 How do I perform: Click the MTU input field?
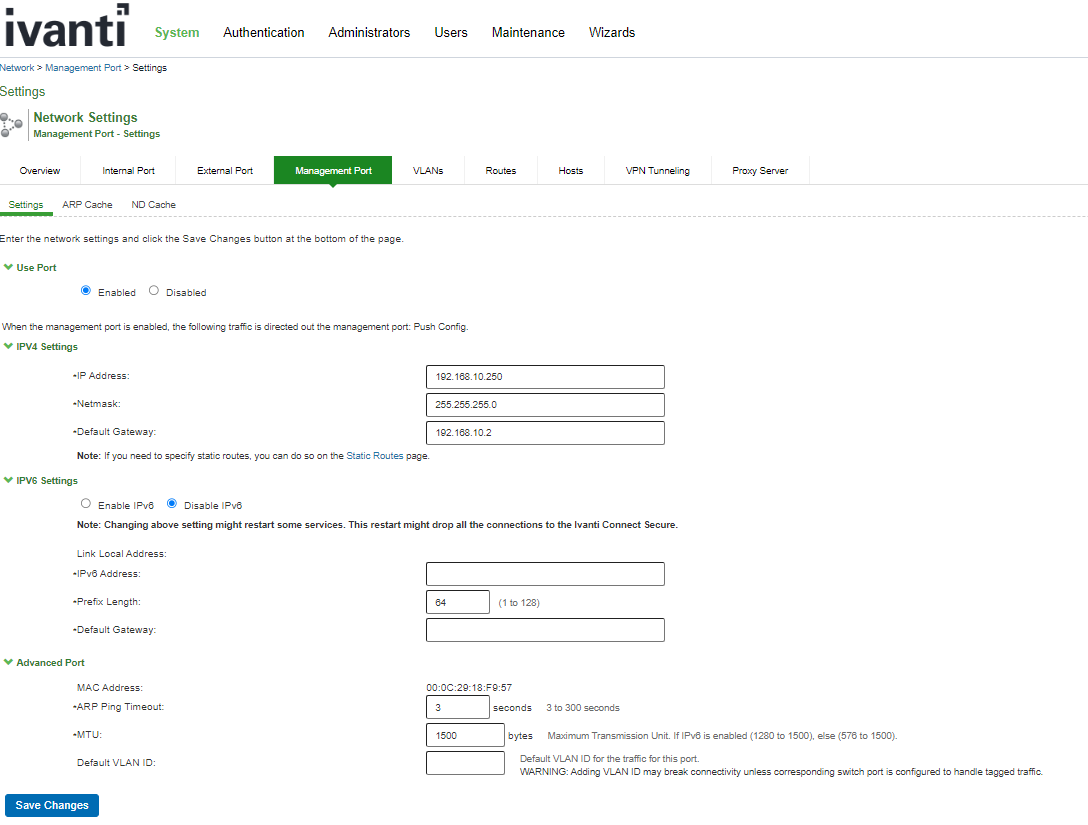click(x=465, y=735)
